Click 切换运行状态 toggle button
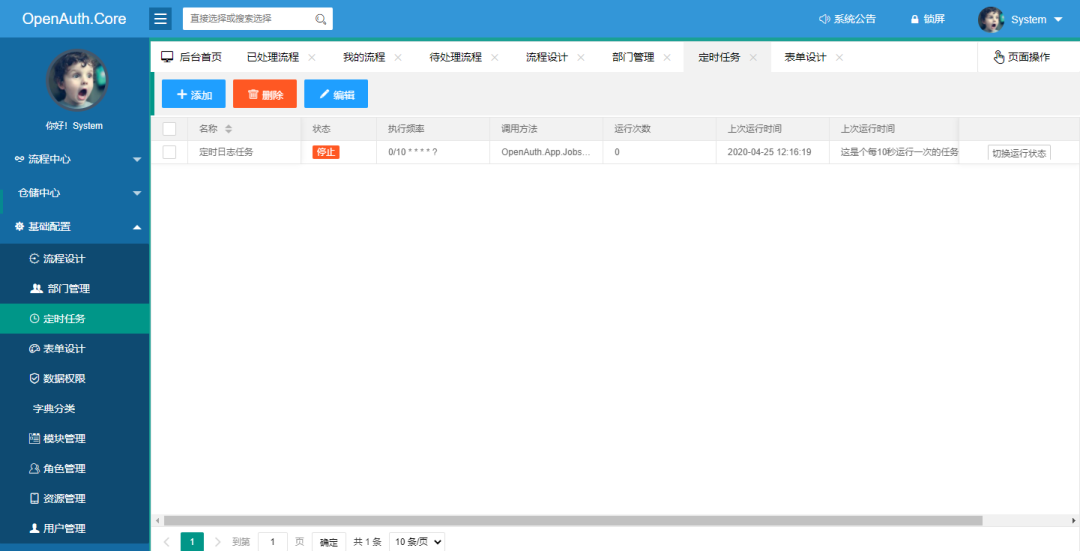1080x551 pixels. (1019, 153)
